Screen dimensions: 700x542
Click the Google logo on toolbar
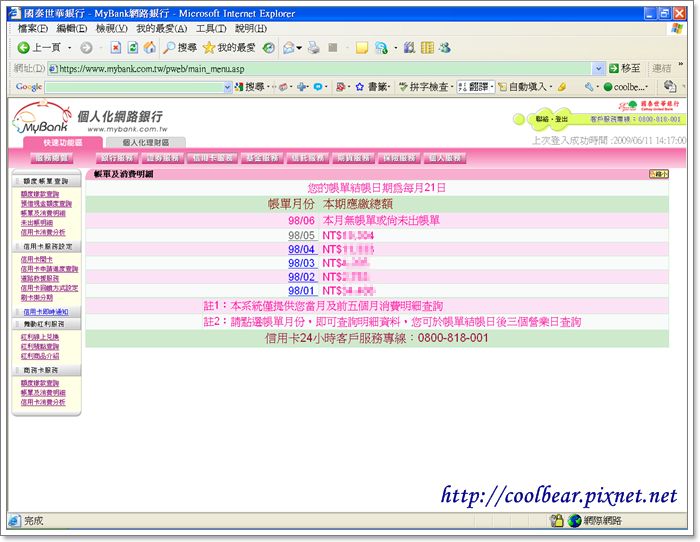(29, 87)
